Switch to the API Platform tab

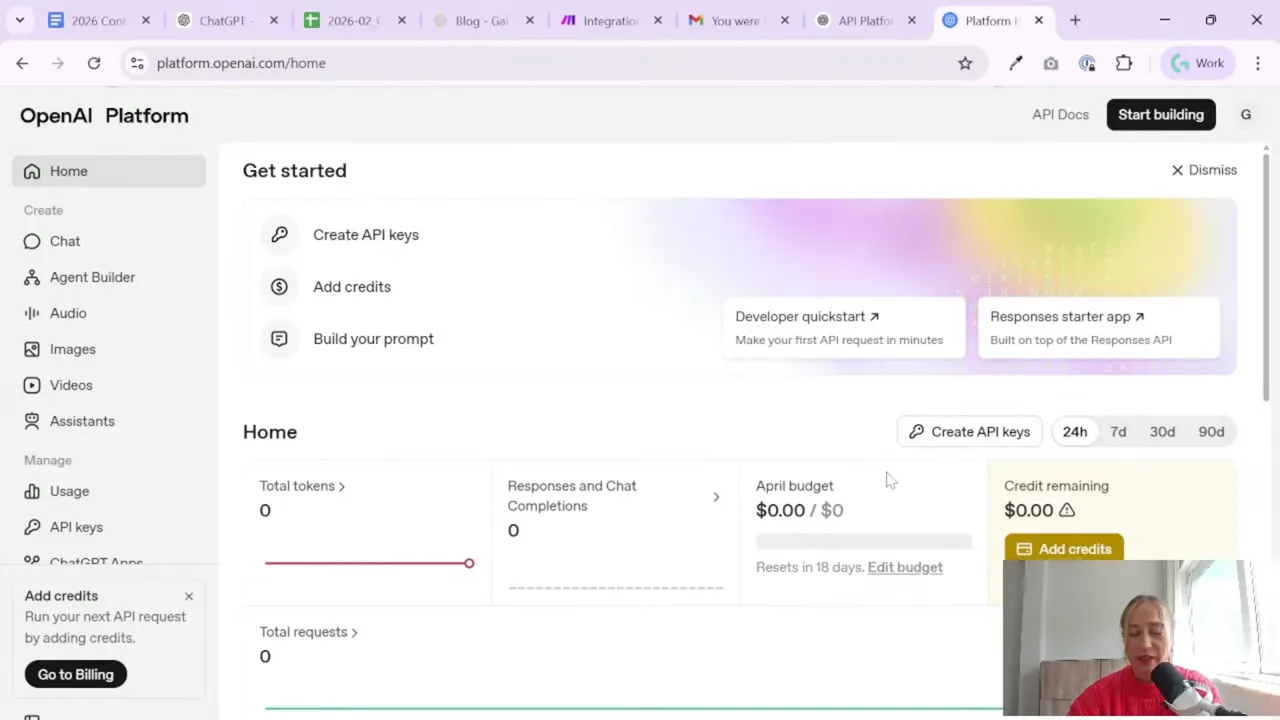[867, 20]
